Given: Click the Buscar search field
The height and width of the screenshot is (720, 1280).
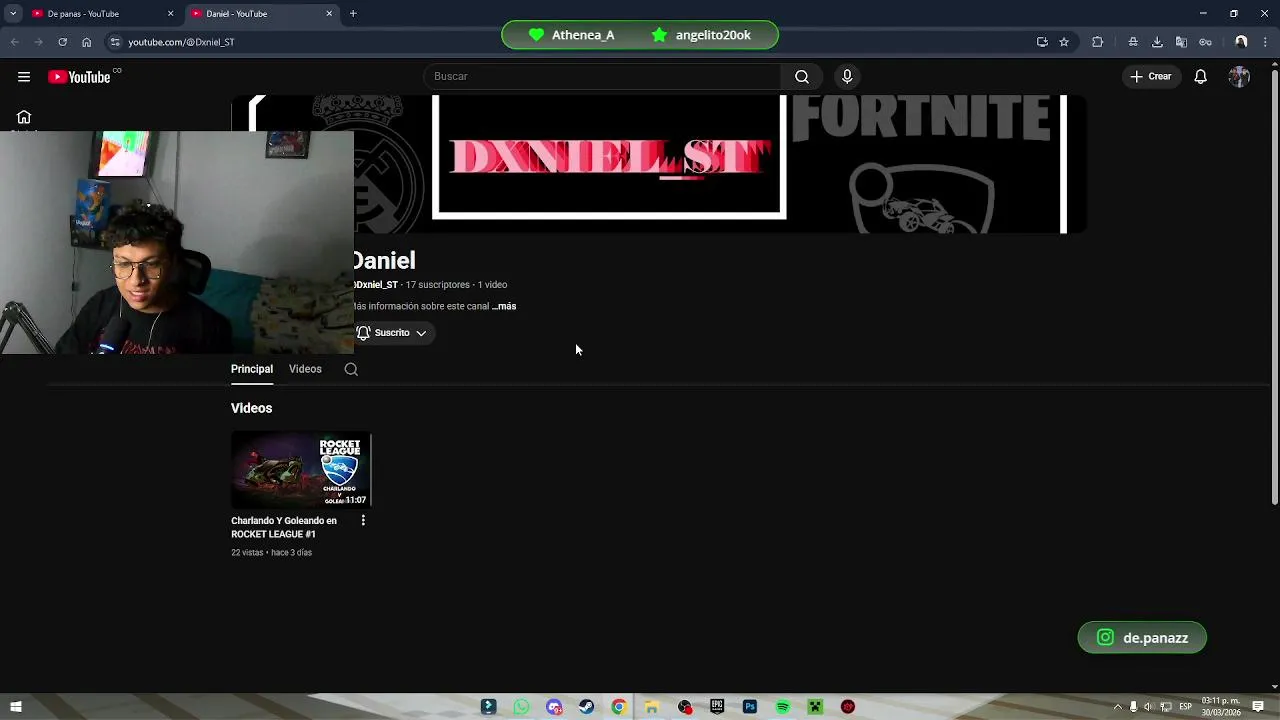Looking at the screenshot, I should 603,77.
